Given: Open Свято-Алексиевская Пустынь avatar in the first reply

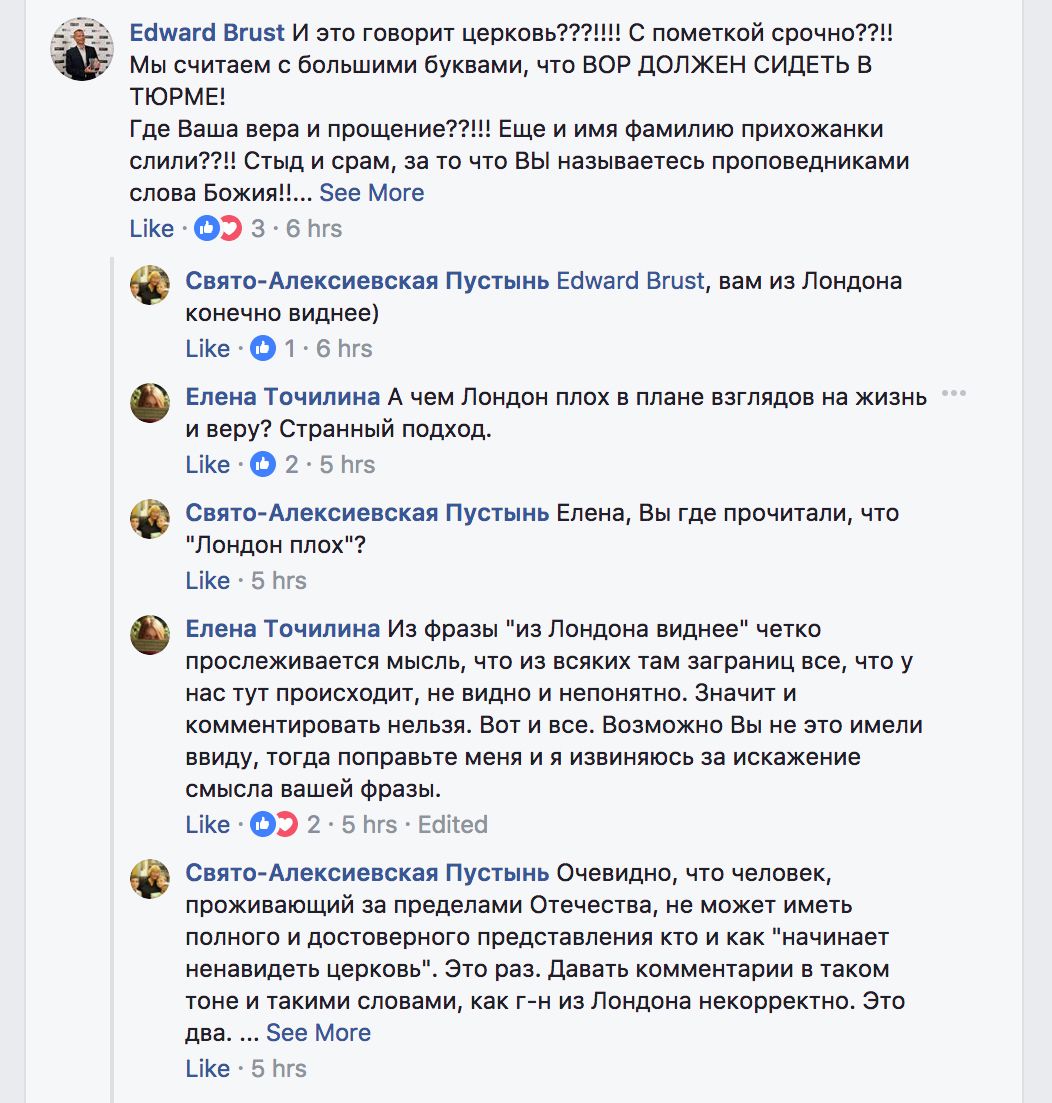Looking at the screenshot, I should pyautogui.click(x=150, y=286).
